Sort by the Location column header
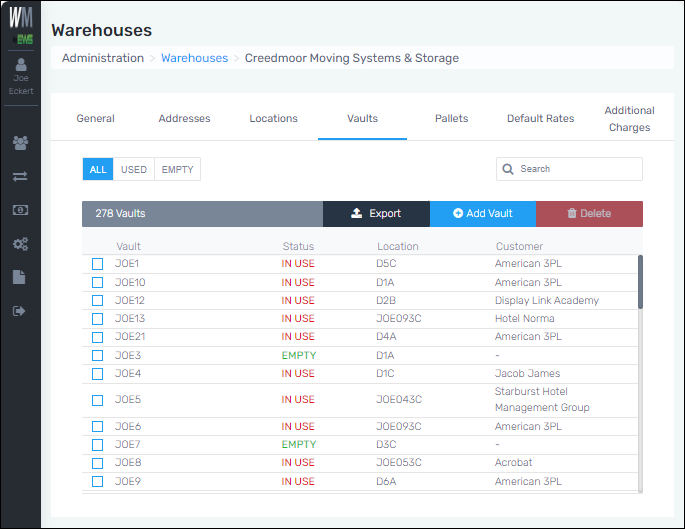The height and width of the screenshot is (529, 685). (x=398, y=246)
